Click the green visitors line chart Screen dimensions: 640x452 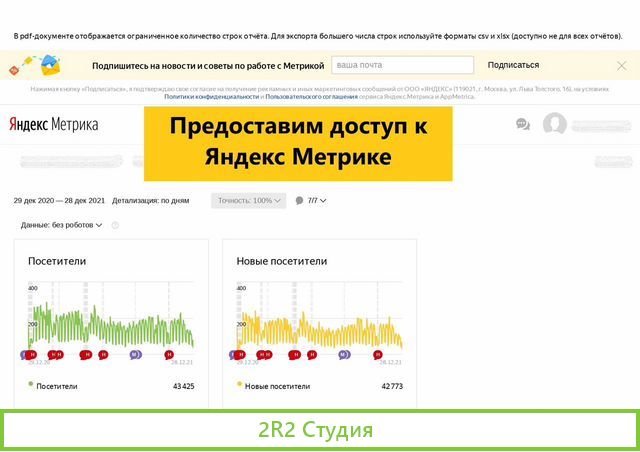coord(111,327)
